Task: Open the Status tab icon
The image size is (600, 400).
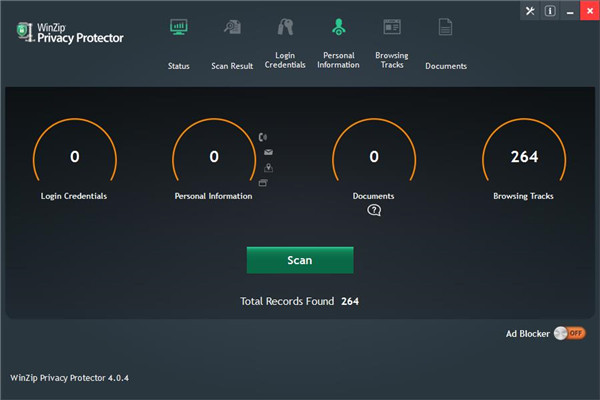Action: pyautogui.click(x=178, y=28)
